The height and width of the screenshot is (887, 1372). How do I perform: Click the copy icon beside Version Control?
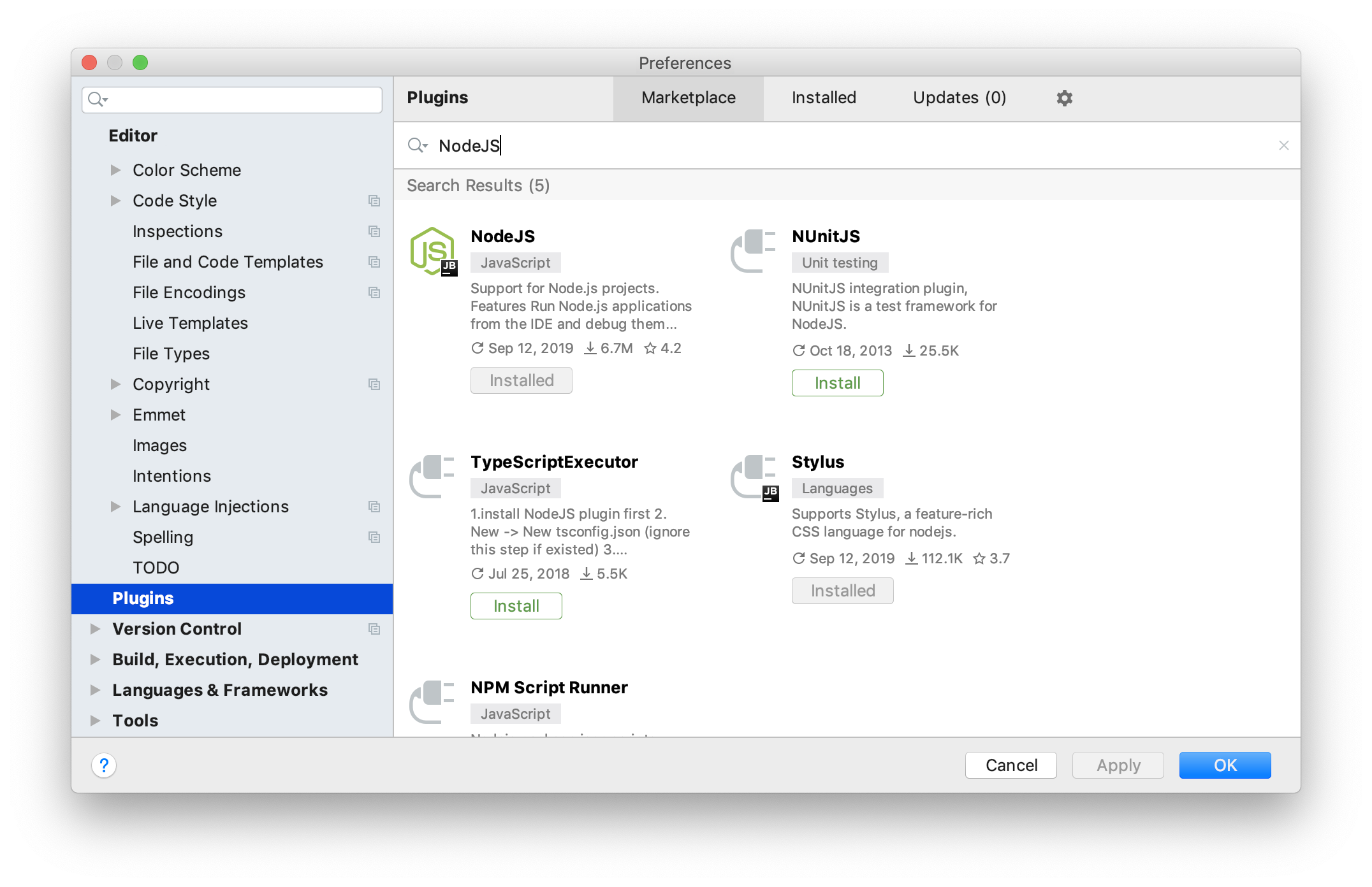[x=374, y=629]
